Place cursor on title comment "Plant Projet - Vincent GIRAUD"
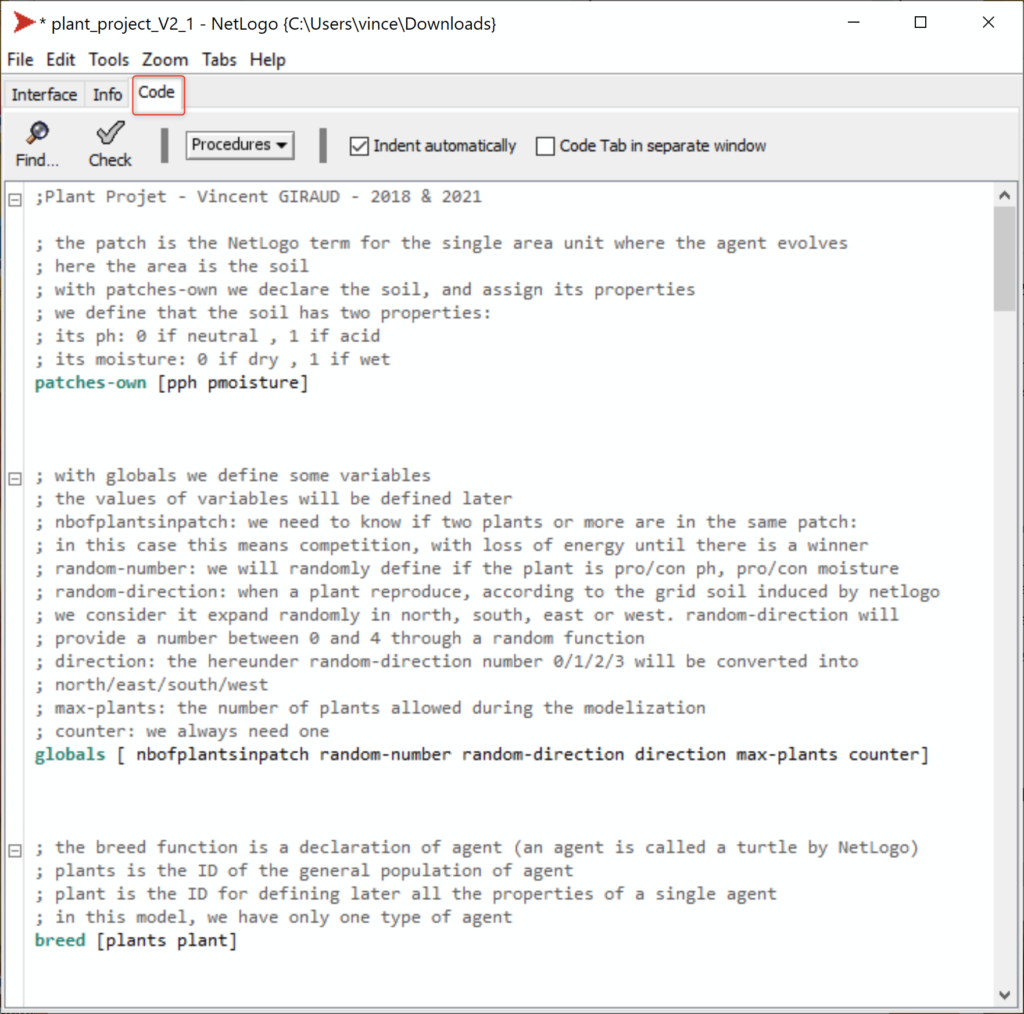This screenshot has width=1024, height=1014. (193, 197)
